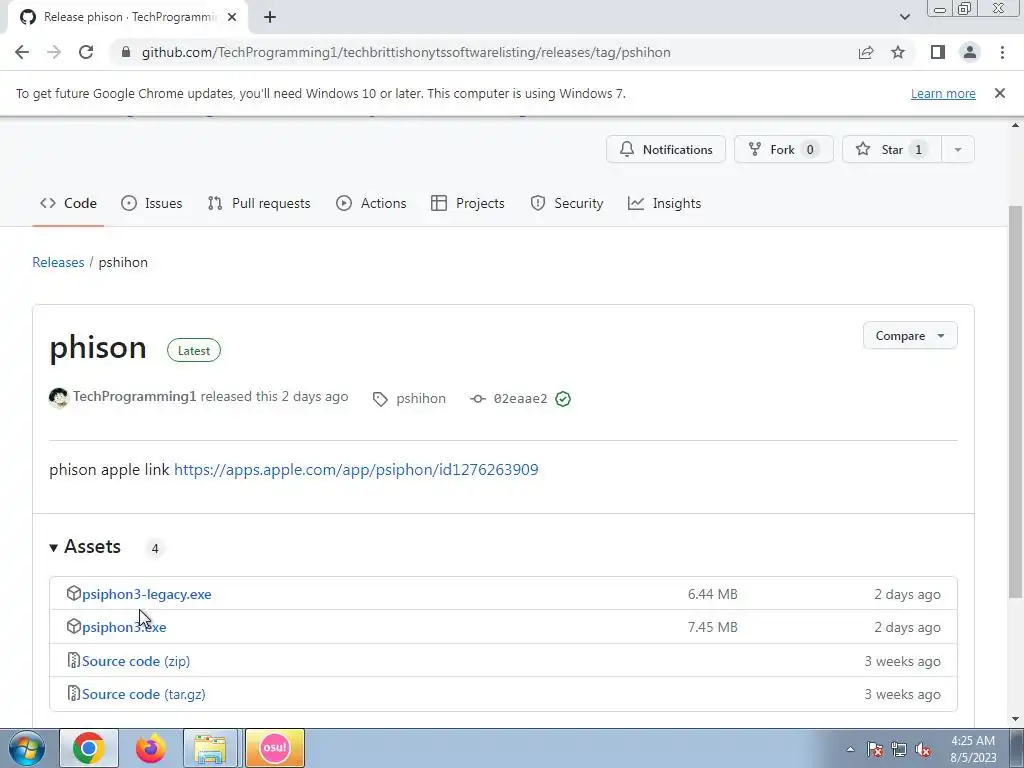Image resolution: width=1024 pixels, height=768 pixels.
Task: Click the Notifications button
Action: click(x=665, y=150)
